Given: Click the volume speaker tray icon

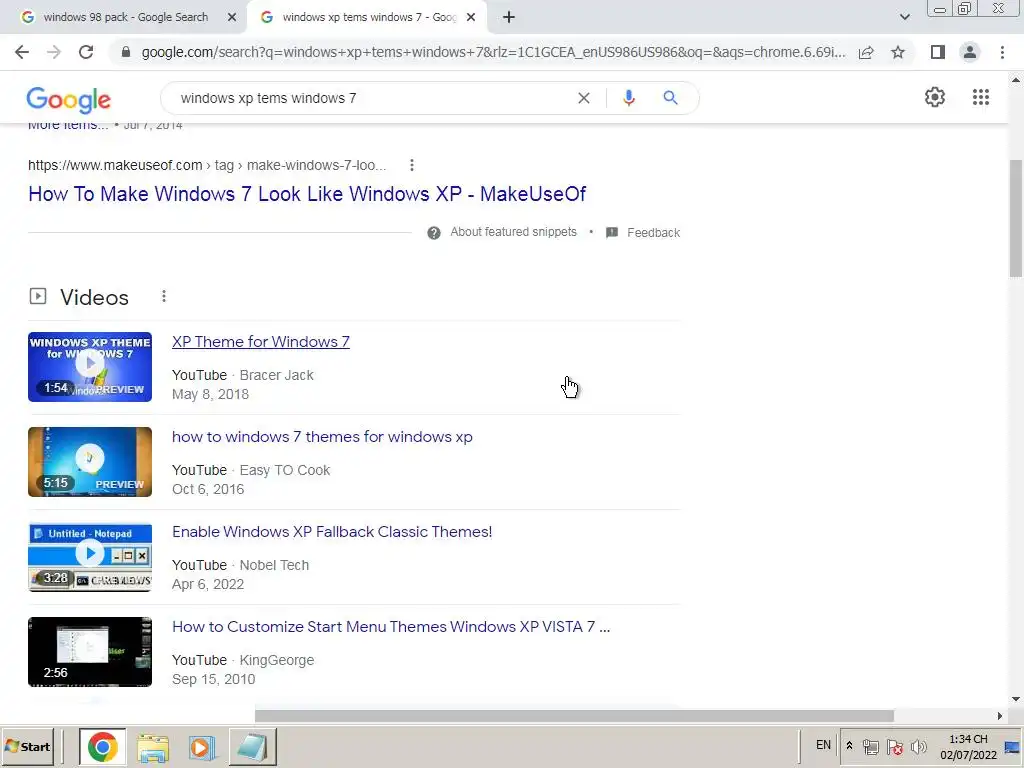Looking at the screenshot, I should click(x=919, y=746).
